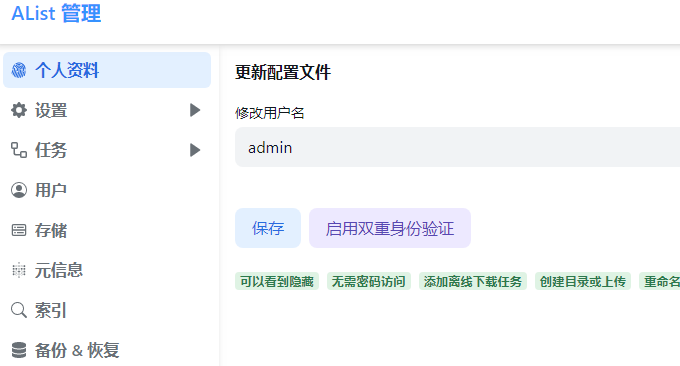This screenshot has width=680, height=366.
Task: Click the 保存 button
Action: 268,228
